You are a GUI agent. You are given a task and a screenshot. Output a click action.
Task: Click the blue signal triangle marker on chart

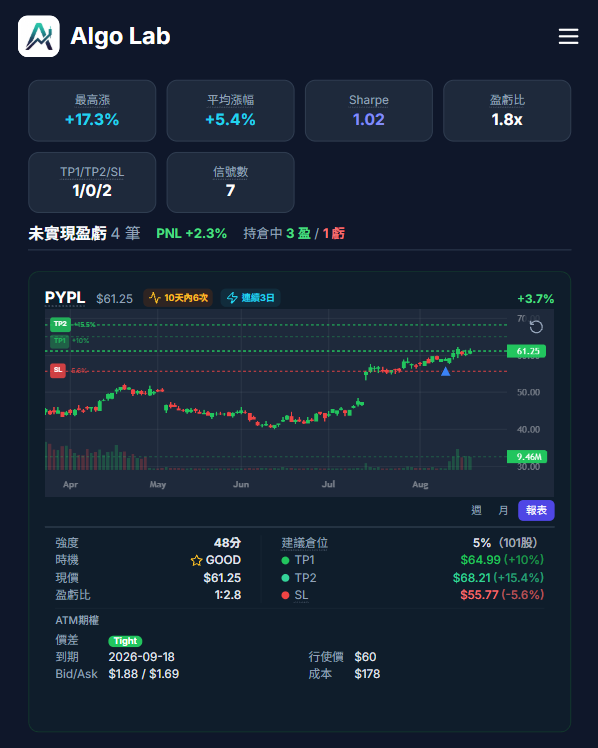445,371
